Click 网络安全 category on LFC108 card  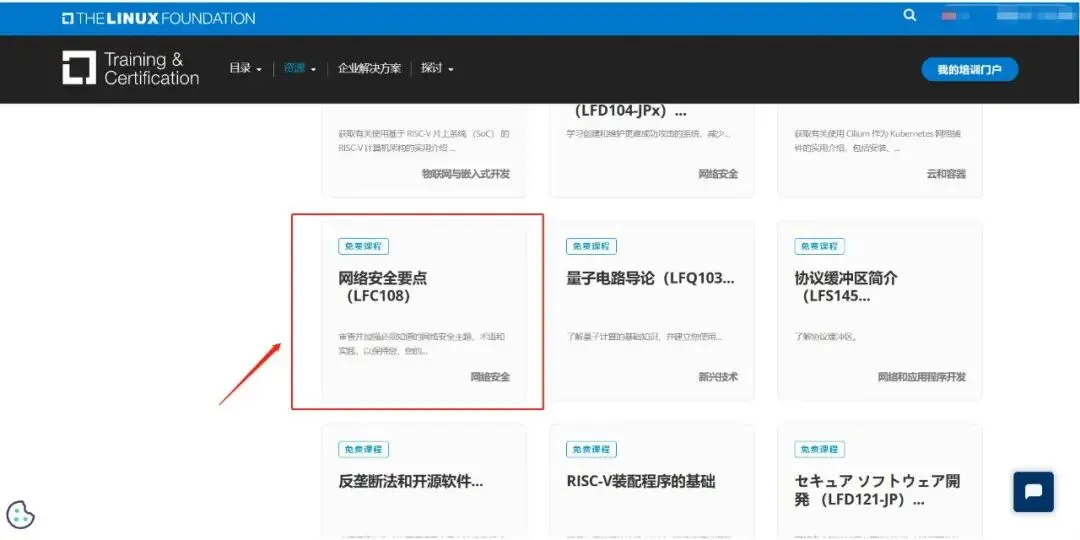point(490,377)
